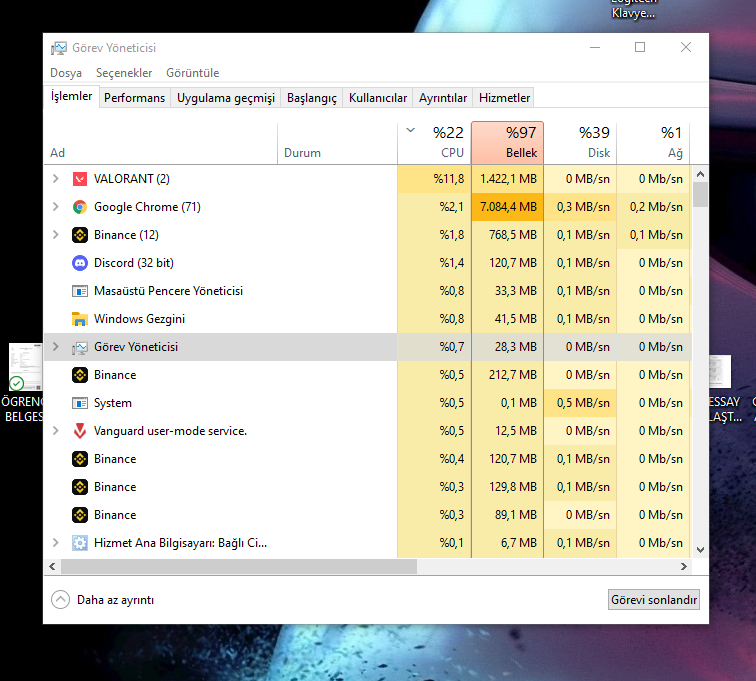Sort by CPU column header
Viewport: 756px width, 681px height.
(x=434, y=143)
